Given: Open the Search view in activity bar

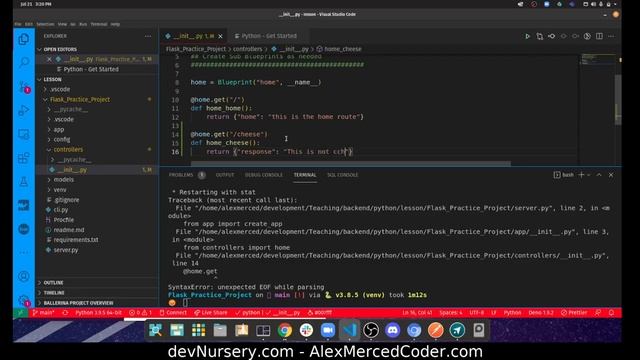Looking at the screenshot, I should click(24, 62).
